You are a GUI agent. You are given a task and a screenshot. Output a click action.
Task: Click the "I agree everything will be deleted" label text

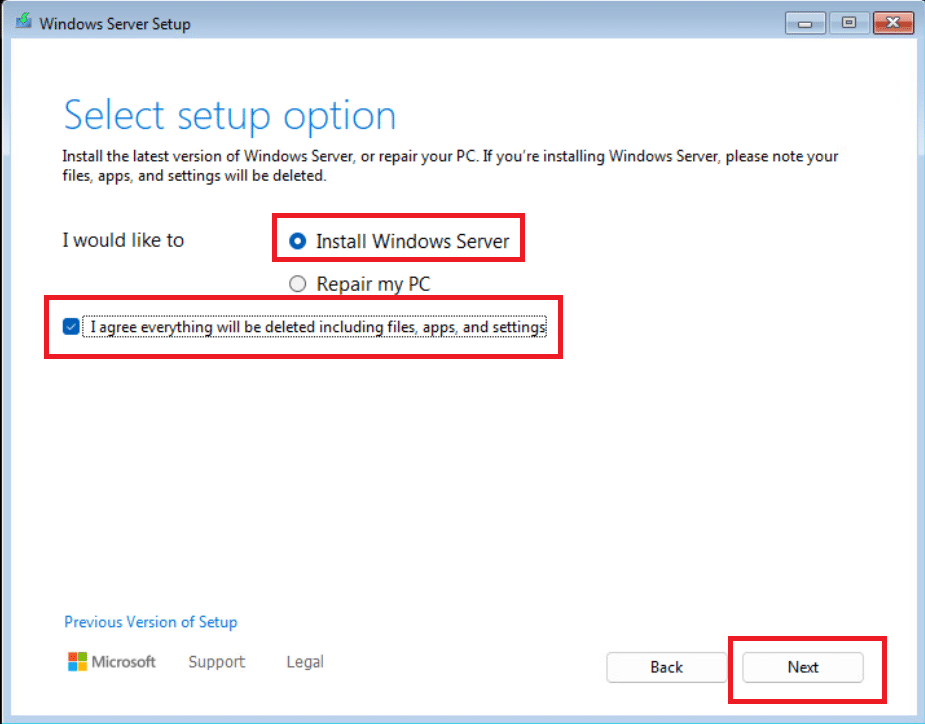click(318, 327)
